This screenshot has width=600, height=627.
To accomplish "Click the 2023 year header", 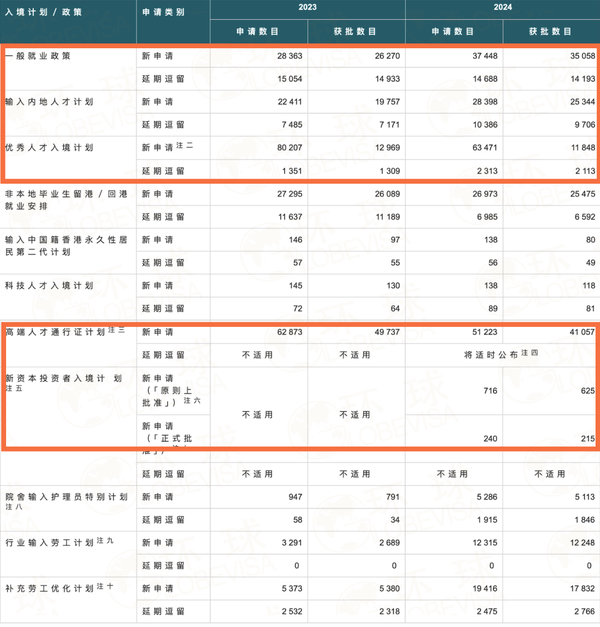I will click(x=307, y=7).
